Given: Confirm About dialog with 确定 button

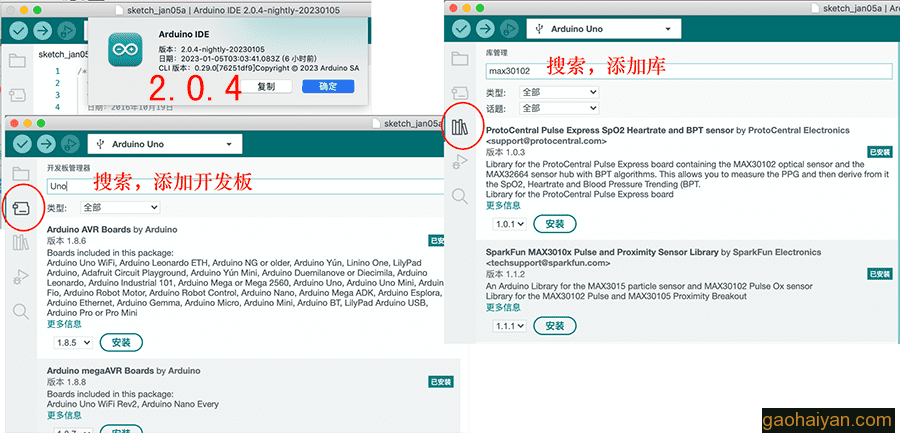Looking at the screenshot, I should coord(328,86).
